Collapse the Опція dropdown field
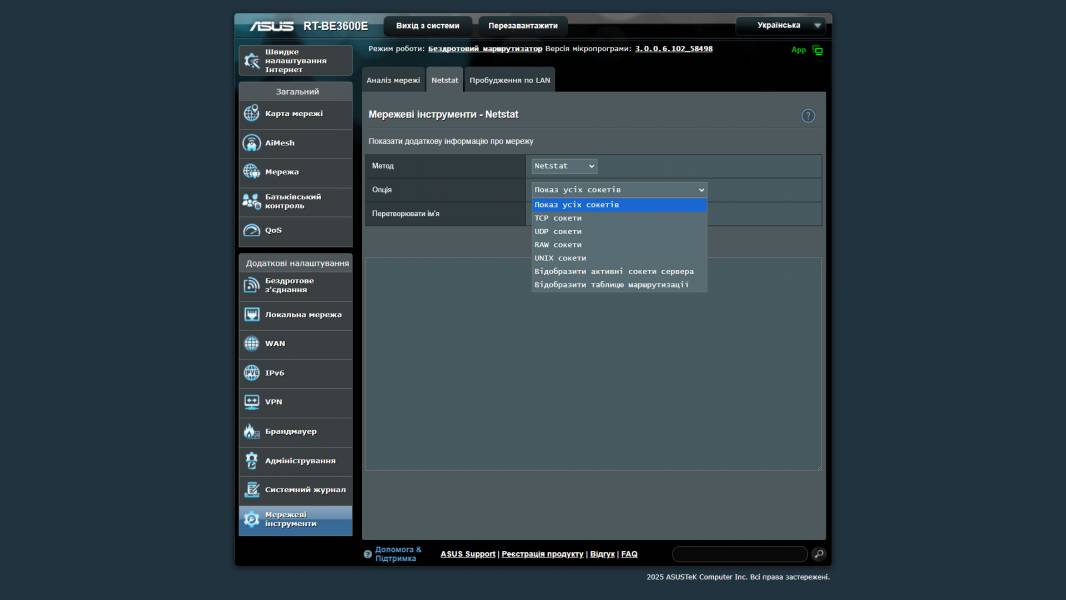Screen dimensions: 1066x600 (x=619, y=190)
